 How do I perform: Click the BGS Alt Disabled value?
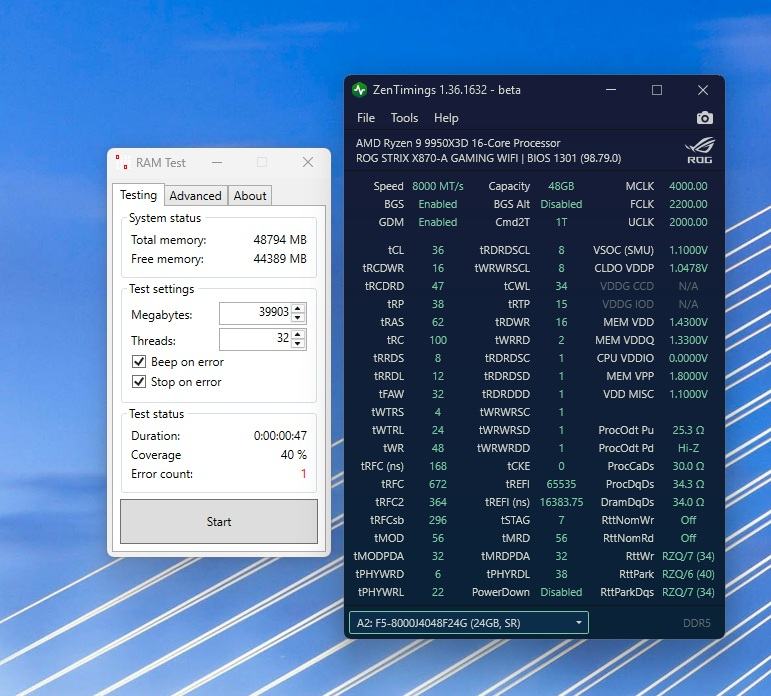561,204
